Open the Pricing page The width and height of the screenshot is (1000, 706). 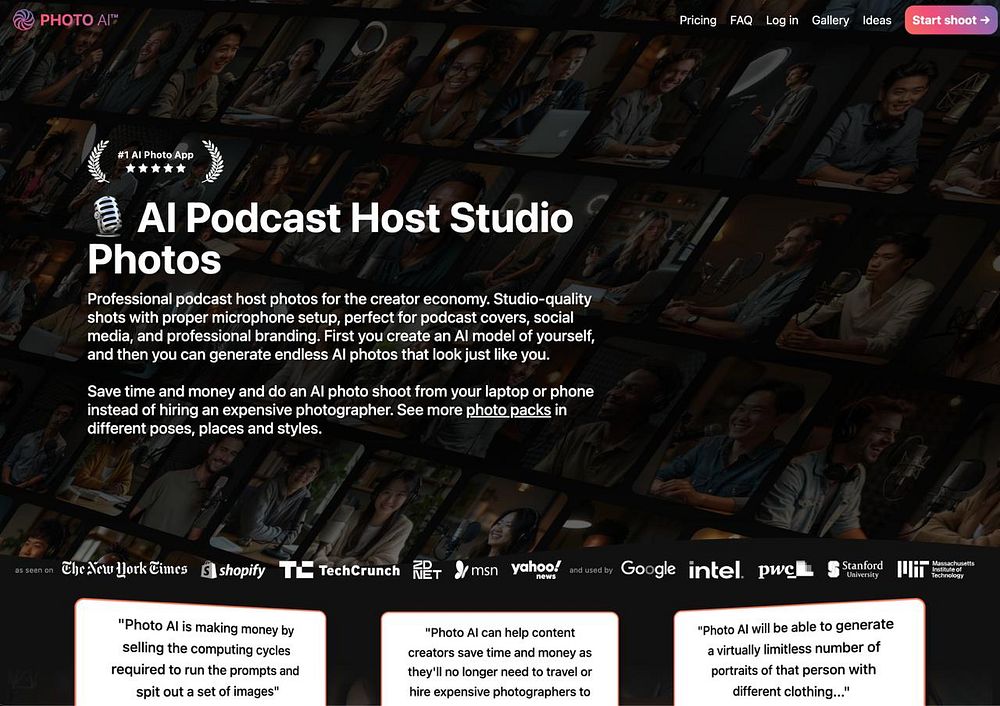(698, 20)
